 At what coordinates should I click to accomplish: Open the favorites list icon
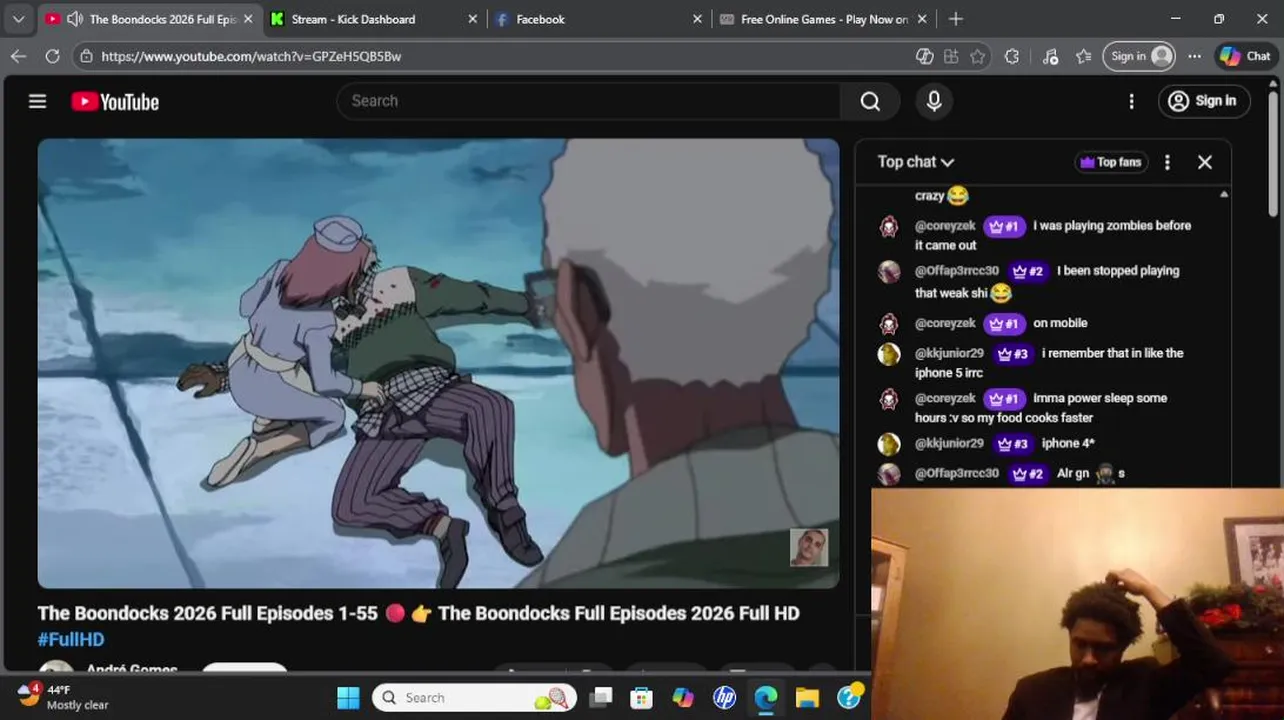1083,56
